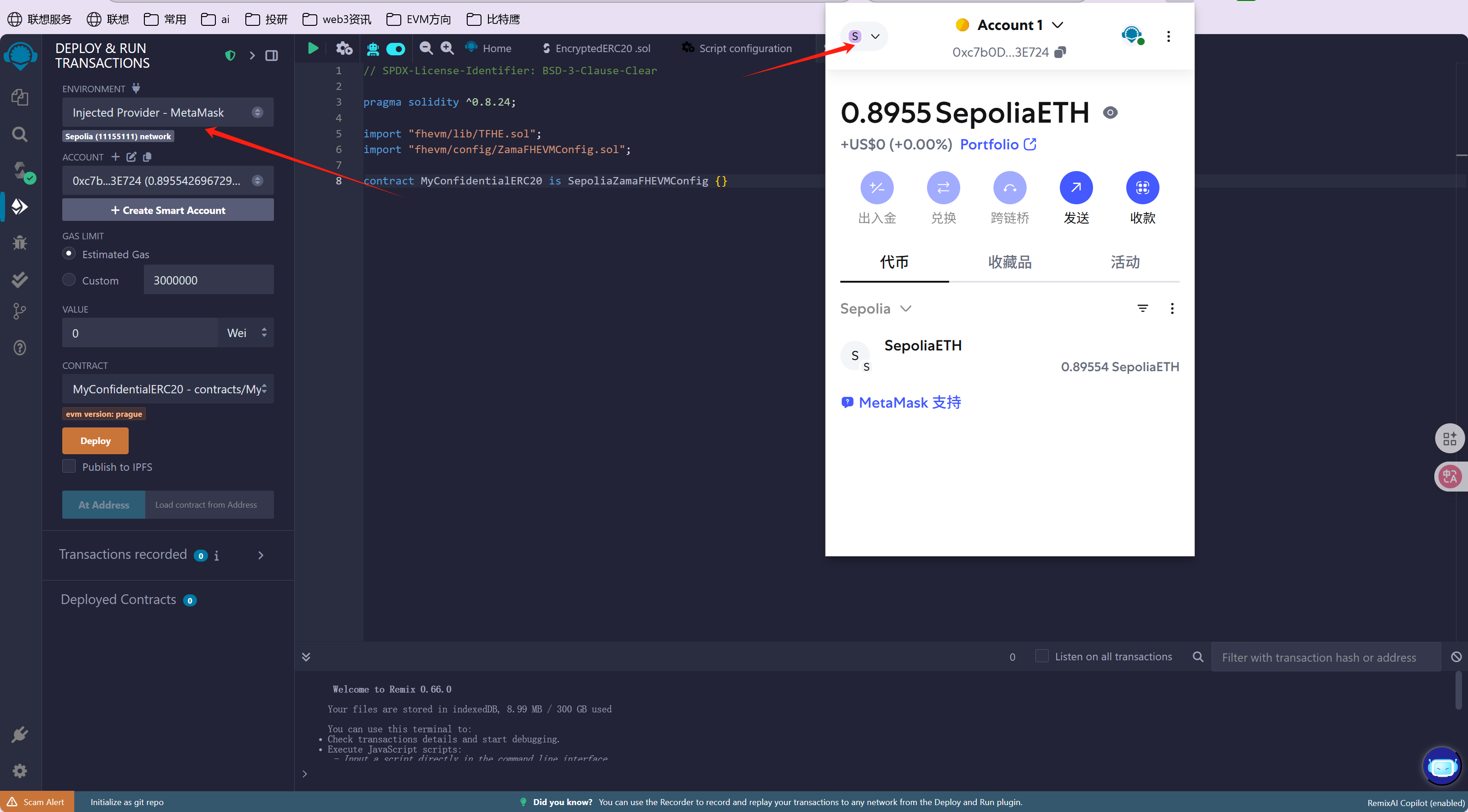Open MetaMask 支持 support link
The width and height of the screenshot is (1468, 812).
coord(901,402)
